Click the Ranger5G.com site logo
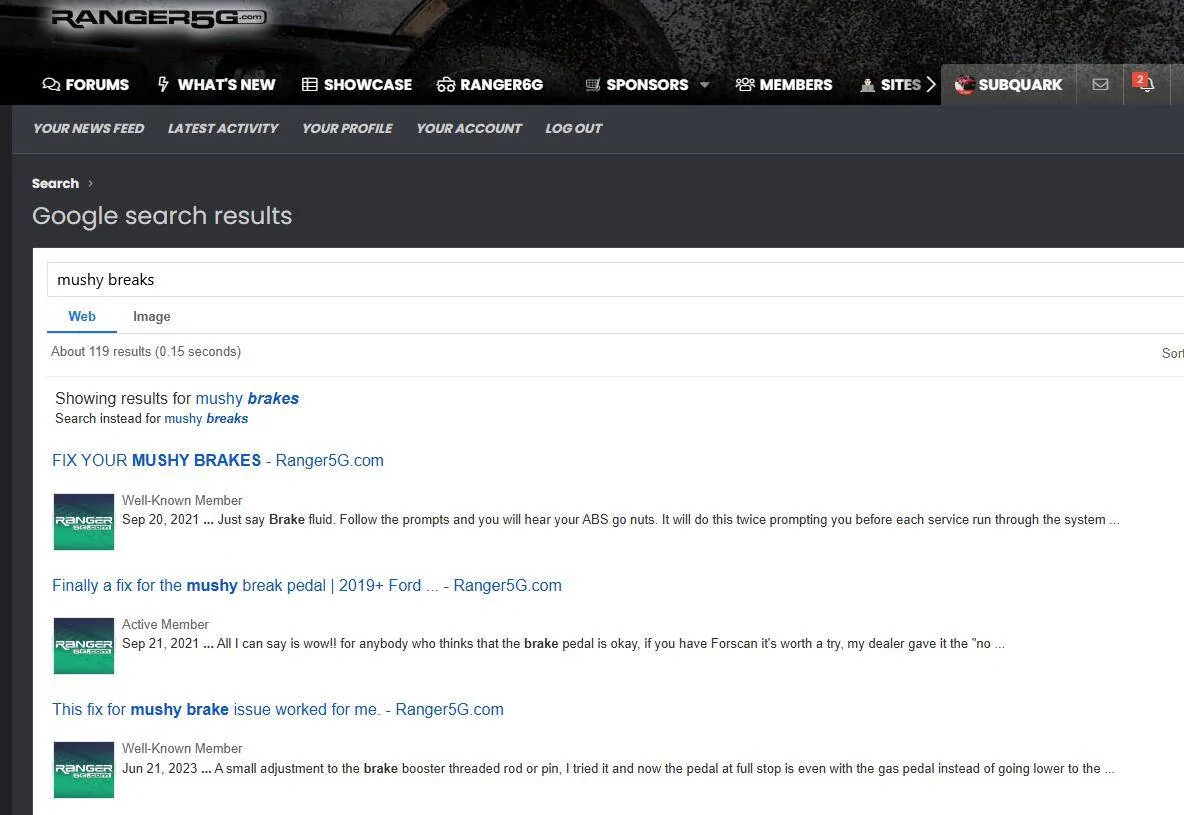 [159, 17]
